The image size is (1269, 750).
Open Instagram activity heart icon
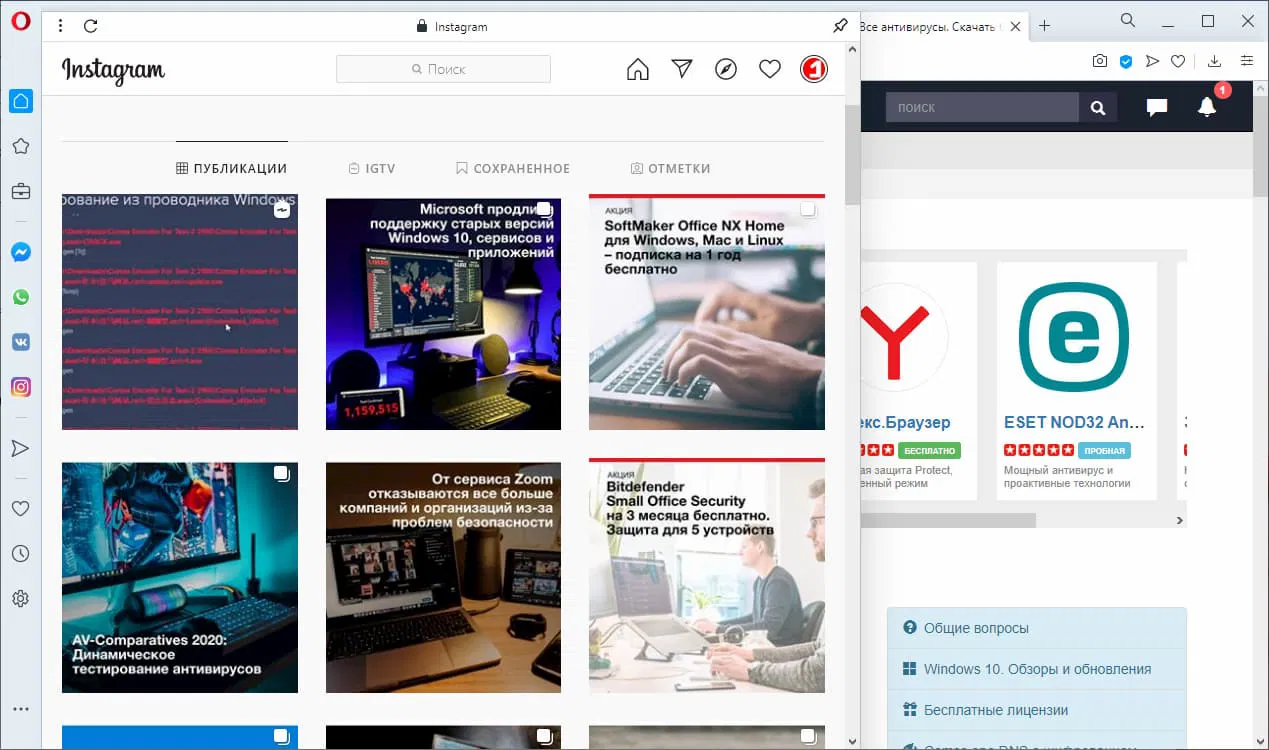[x=770, y=69]
